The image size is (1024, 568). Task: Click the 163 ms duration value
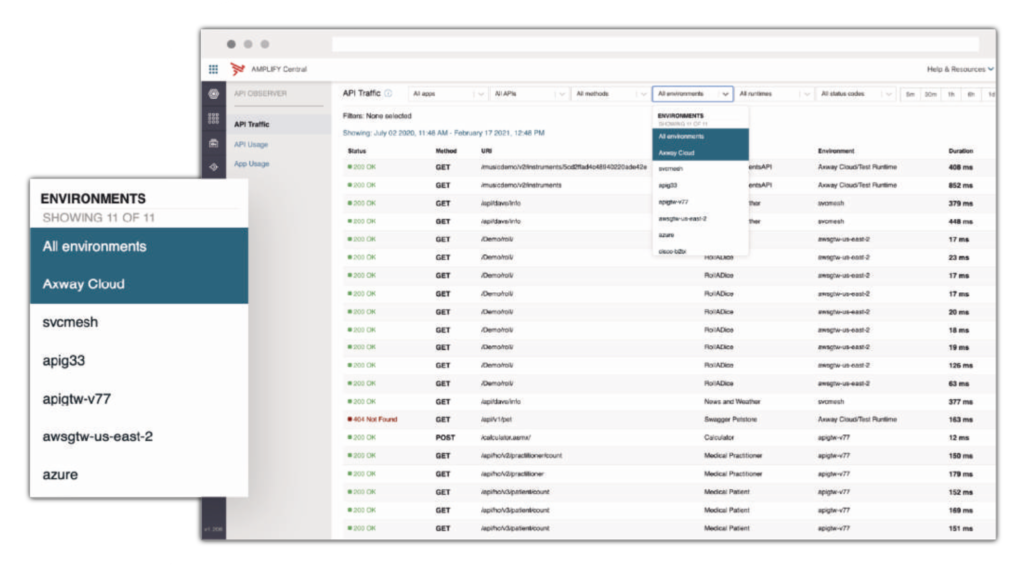[x=961, y=419]
